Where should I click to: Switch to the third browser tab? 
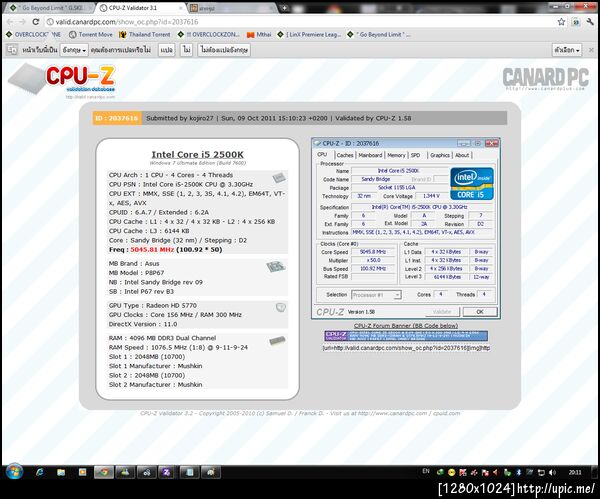click(x=232, y=8)
